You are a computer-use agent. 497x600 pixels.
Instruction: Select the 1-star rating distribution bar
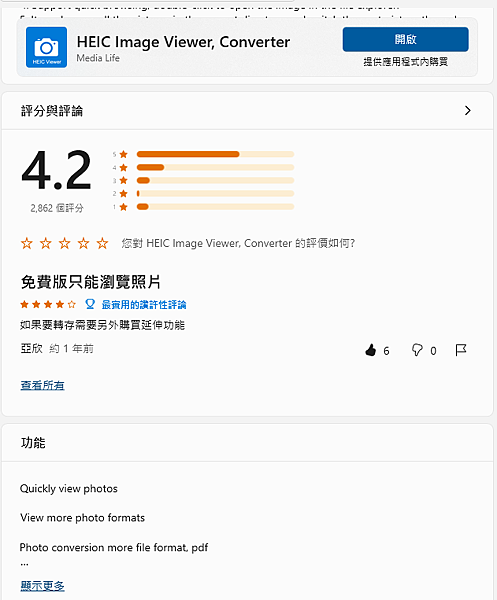[x=215, y=207]
